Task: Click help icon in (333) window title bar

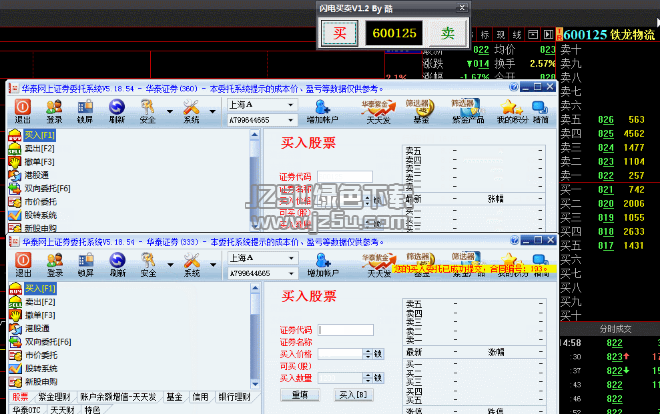Action: tap(514, 240)
